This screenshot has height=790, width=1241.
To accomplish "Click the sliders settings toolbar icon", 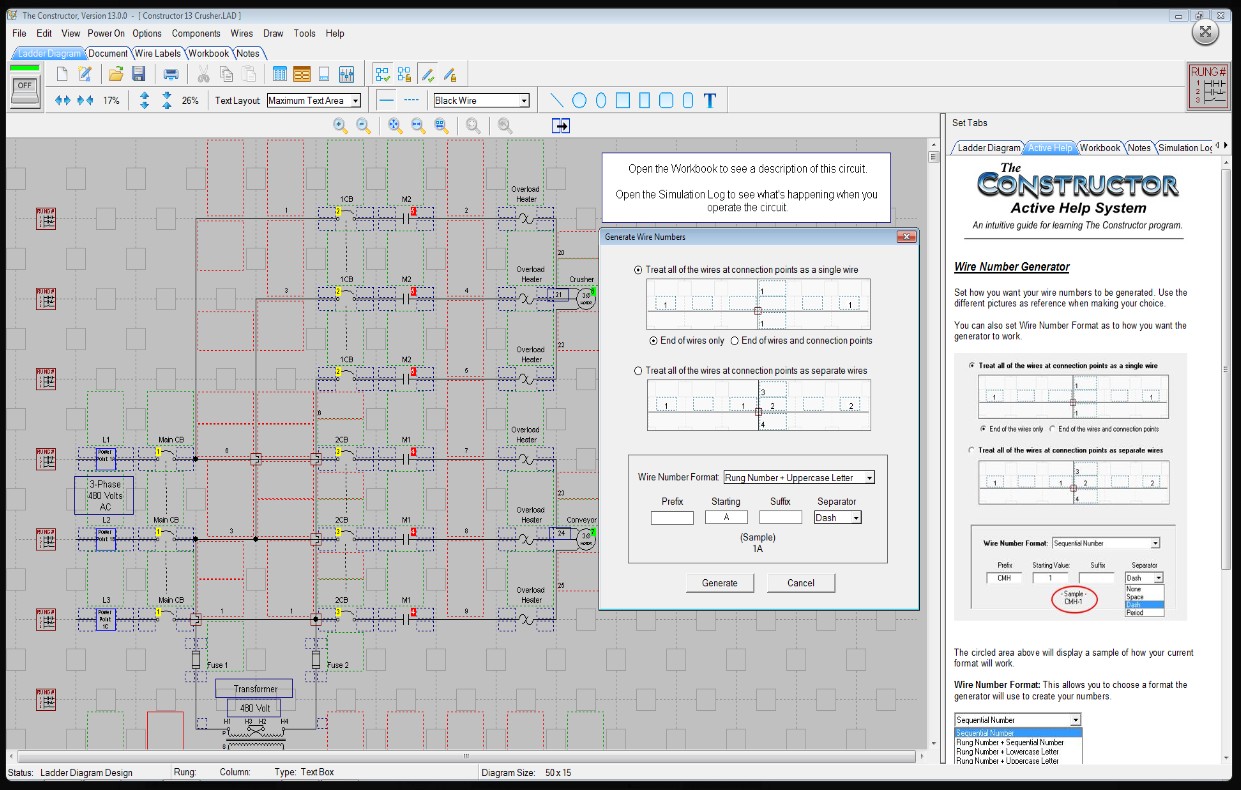I will tap(347, 74).
